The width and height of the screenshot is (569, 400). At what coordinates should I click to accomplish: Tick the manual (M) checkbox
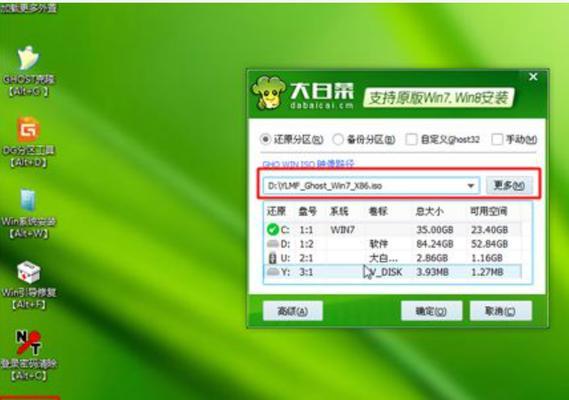pos(497,139)
